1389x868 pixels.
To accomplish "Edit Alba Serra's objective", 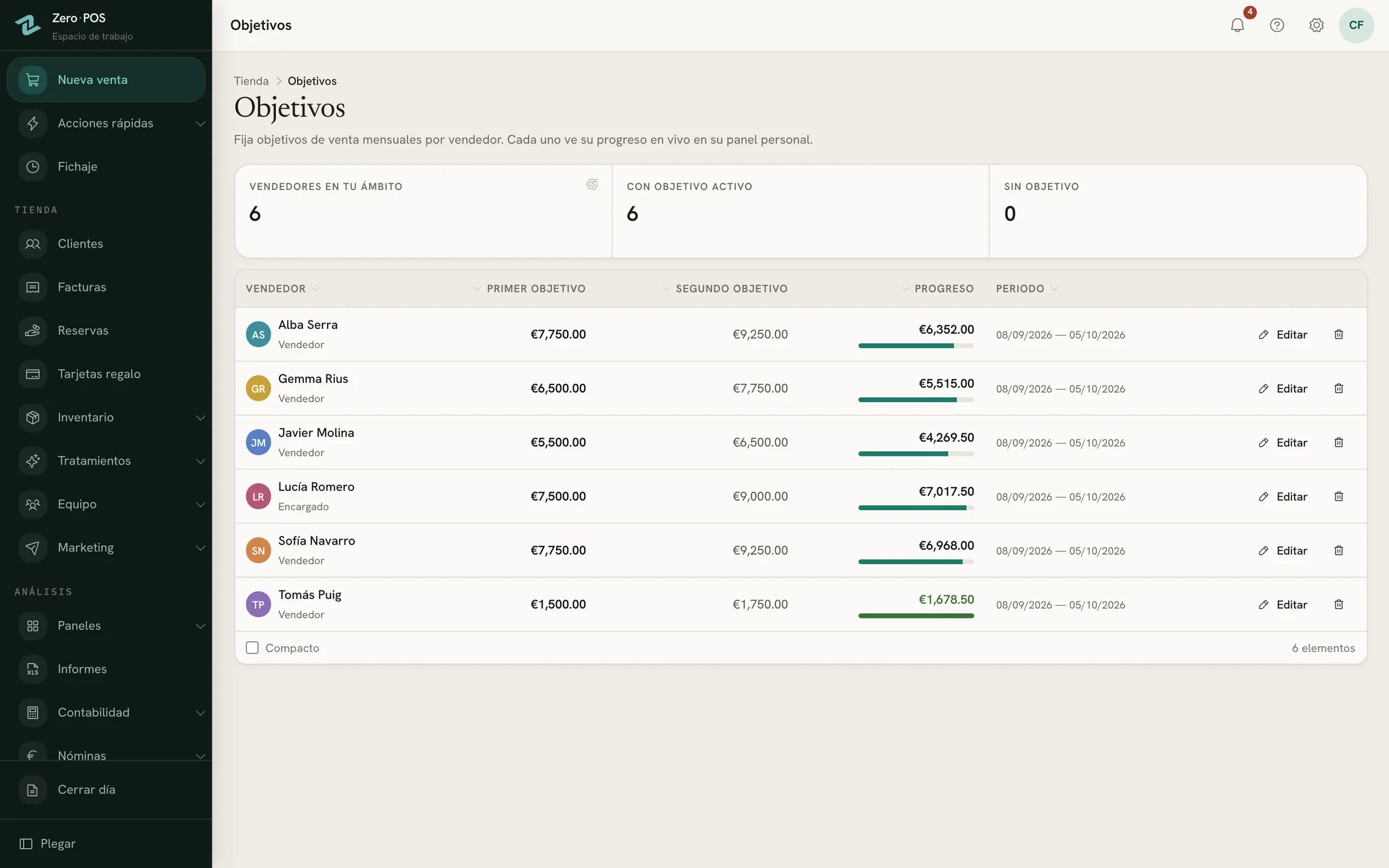I will [x=1283, y=334].
